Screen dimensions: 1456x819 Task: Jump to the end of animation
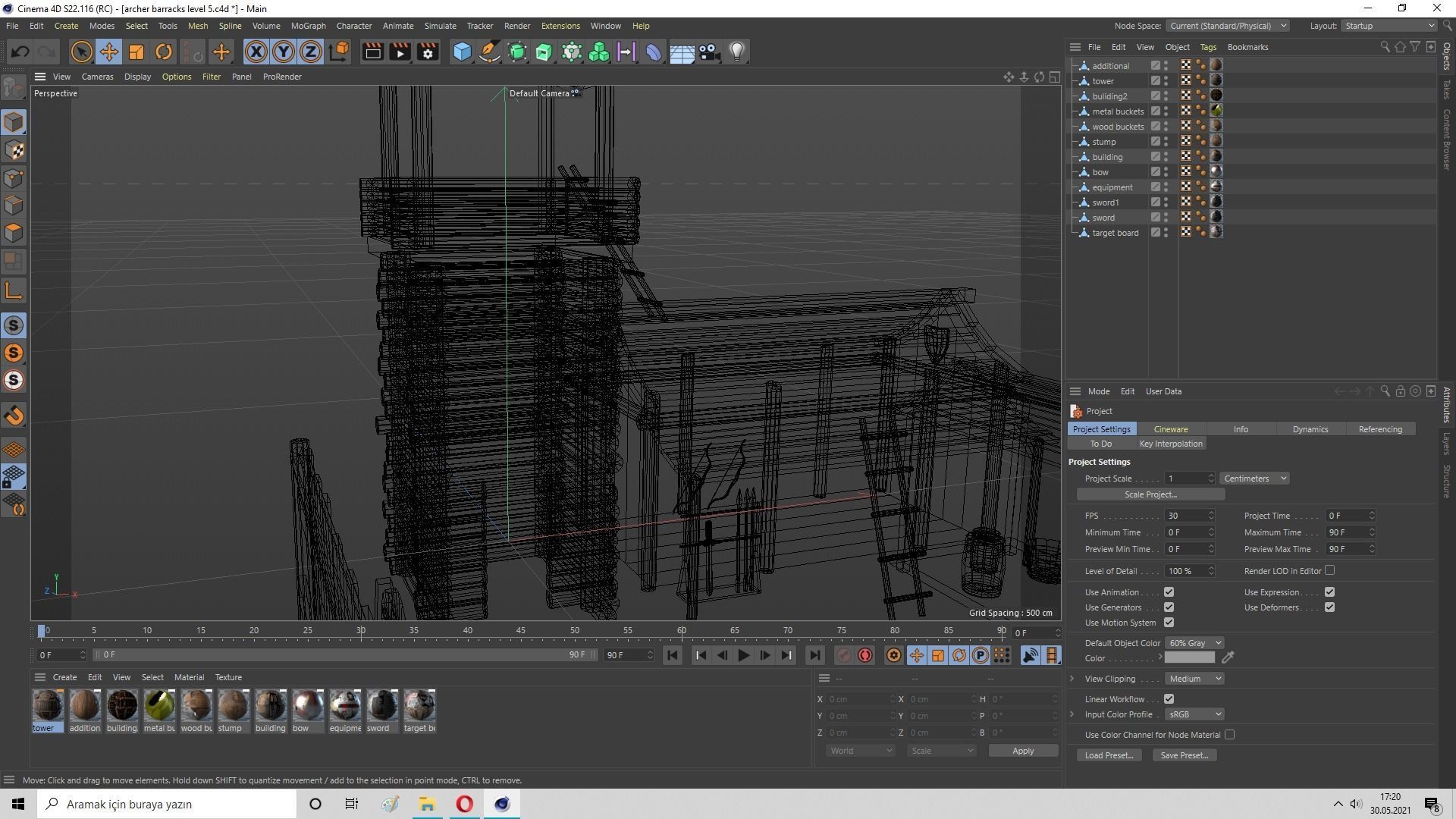click(x=814, y=655)
